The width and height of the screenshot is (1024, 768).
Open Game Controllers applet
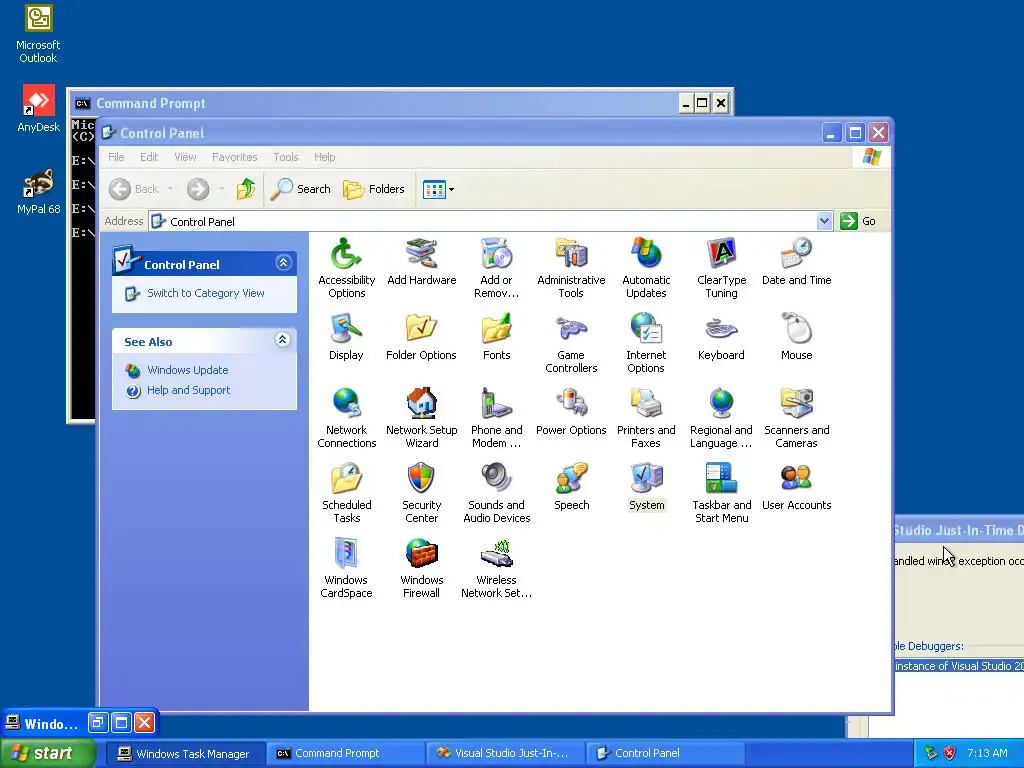[x=571, y=343]
